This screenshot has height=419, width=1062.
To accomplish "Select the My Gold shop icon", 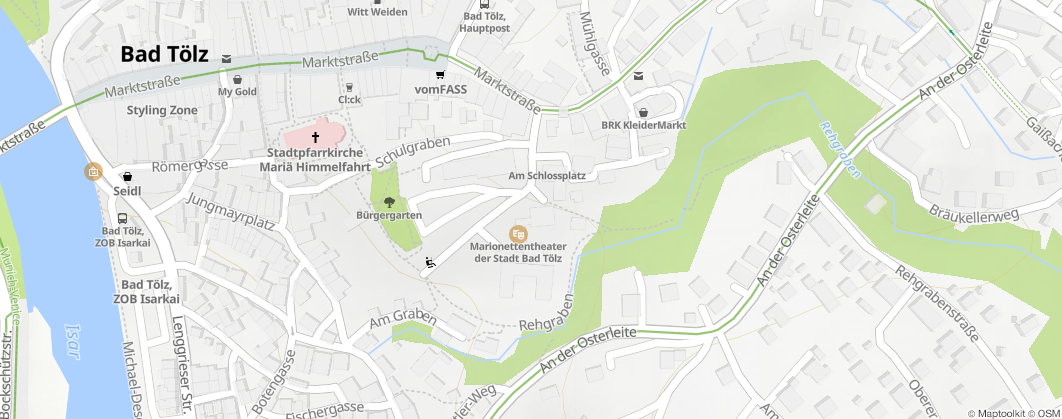I will coord(237,79).
